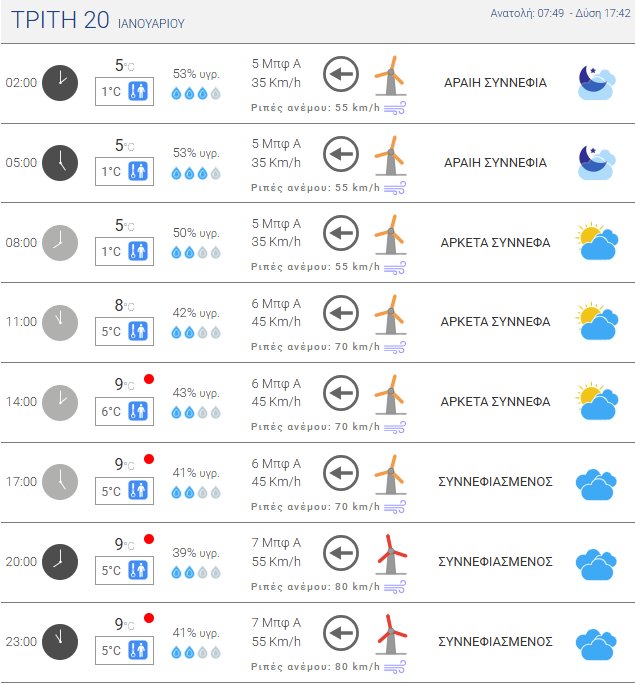Click the ΑΡΑΙΗ ΣΥΝΝΕΦΙΑ label at 02:00
The height and width of the screenshot is (683, 636).
(495, 82)
